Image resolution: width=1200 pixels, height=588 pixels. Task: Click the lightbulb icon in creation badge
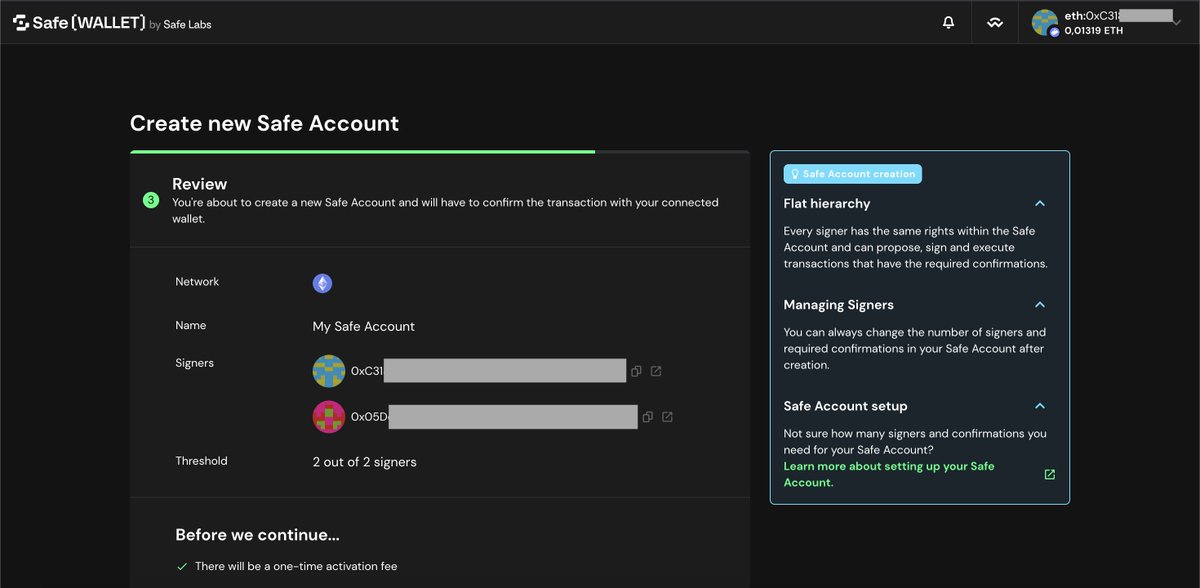[795, 174]
